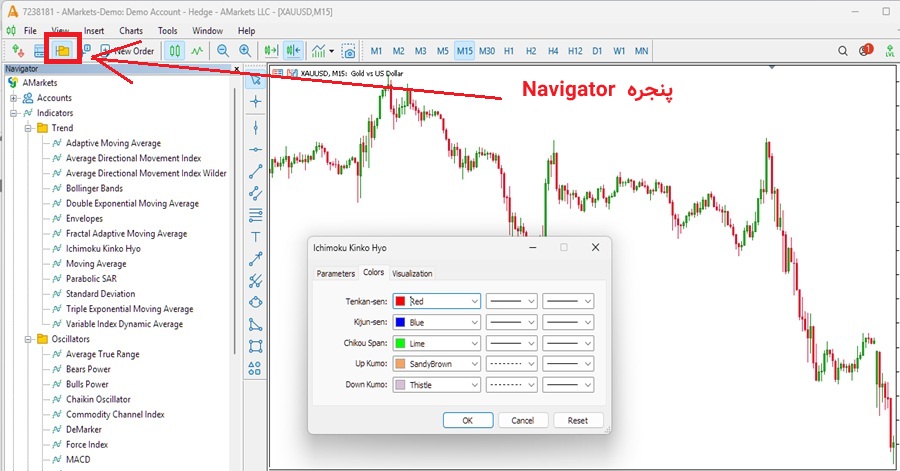Select the M1 timeframe
The image size is (900, 471).
377,51
